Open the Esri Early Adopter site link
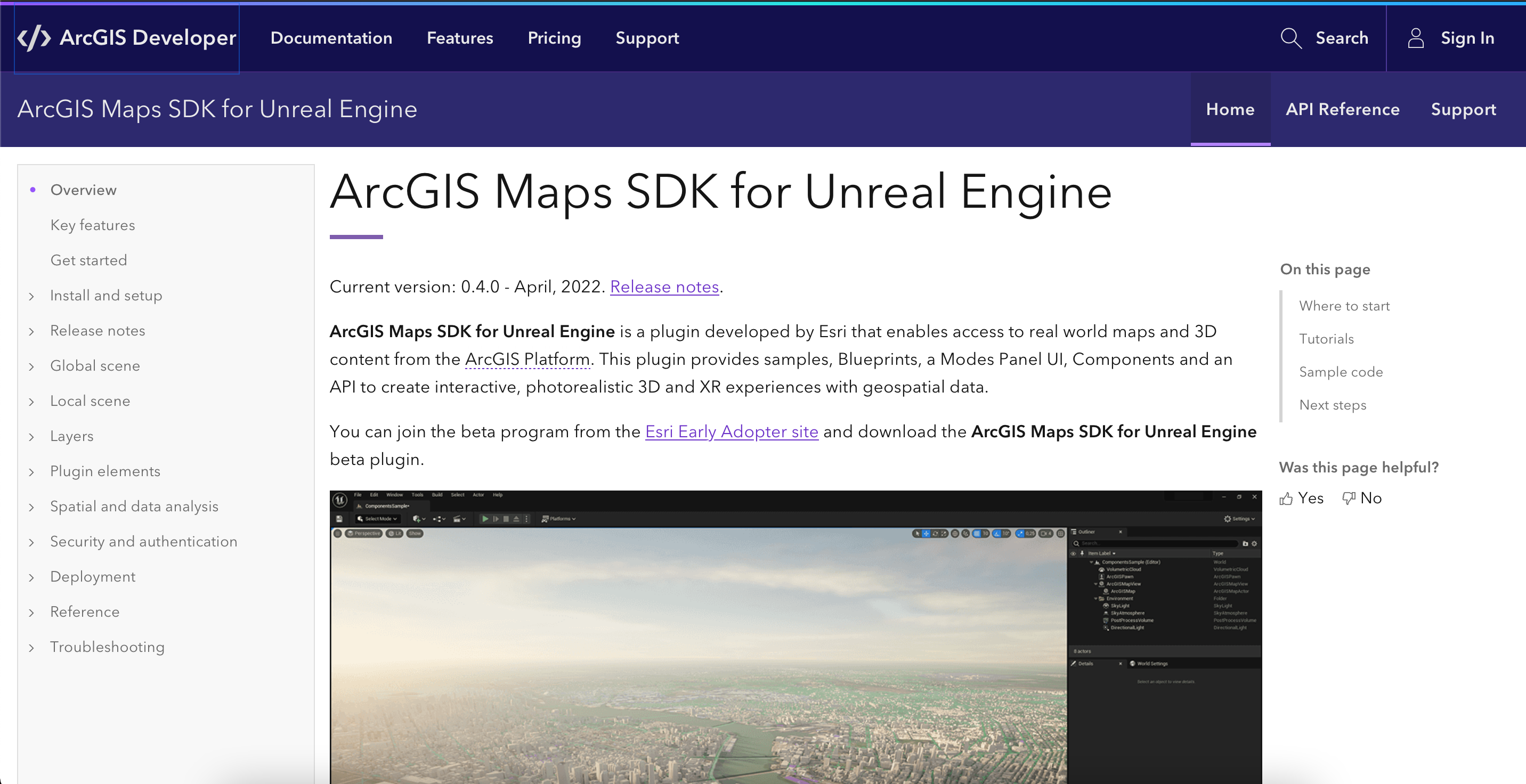The width and height of the screenshot is (1526, 784). pos(732,431)
